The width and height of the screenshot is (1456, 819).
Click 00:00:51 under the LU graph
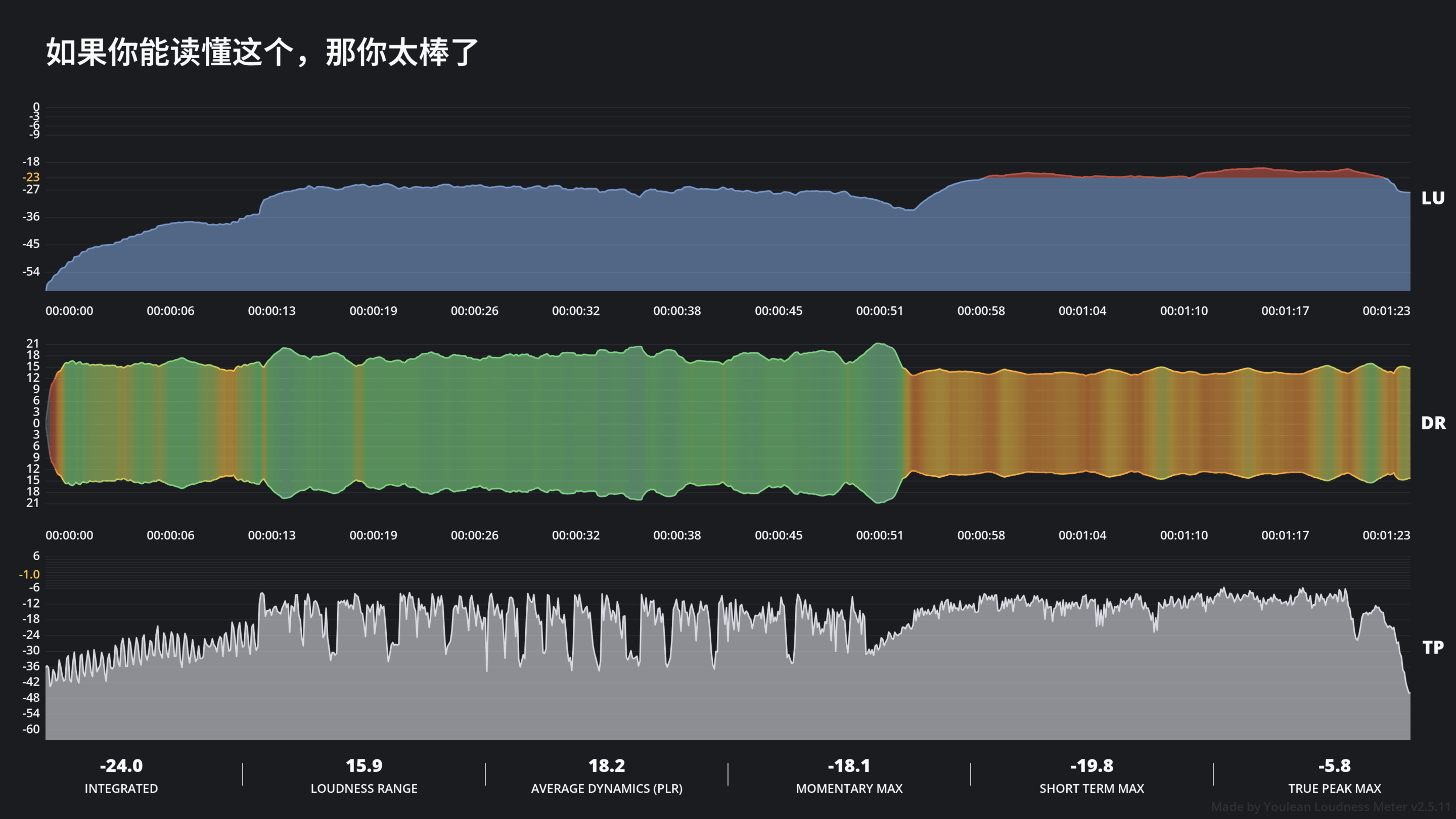point(880,311)
